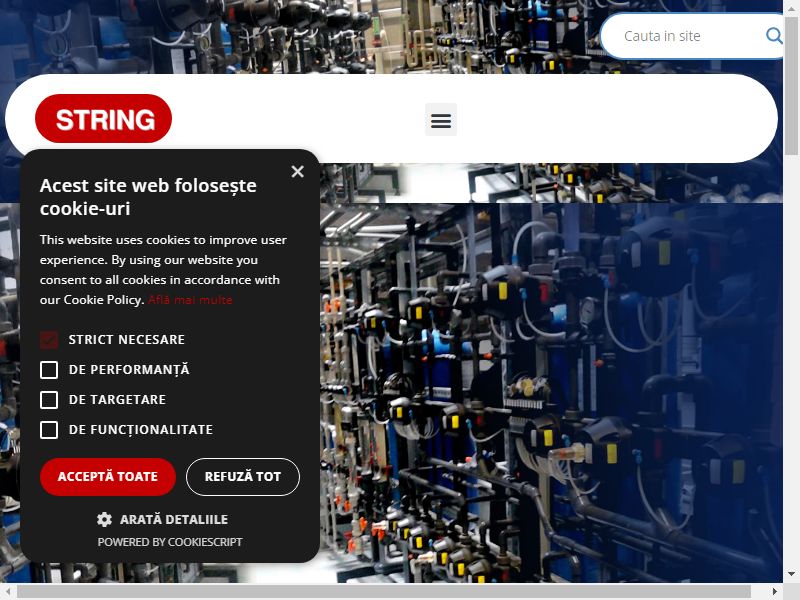
Task: Click the 'This website uses cookies' description text
Action: [x=163, y=269]
